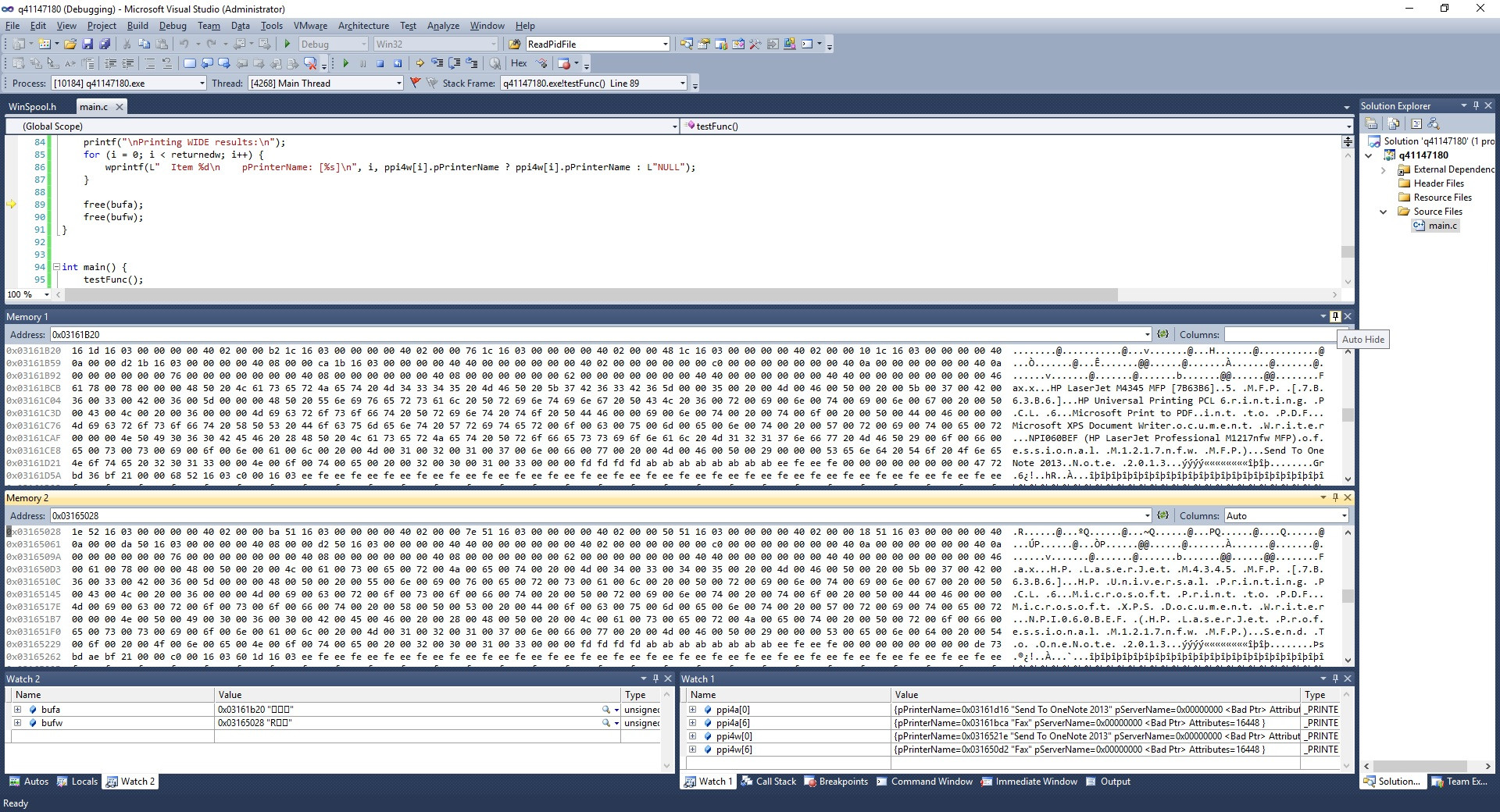Open the Analyze menu
Image resolution: width=1500 pixels, height=812 pixels.
(443, 26)
